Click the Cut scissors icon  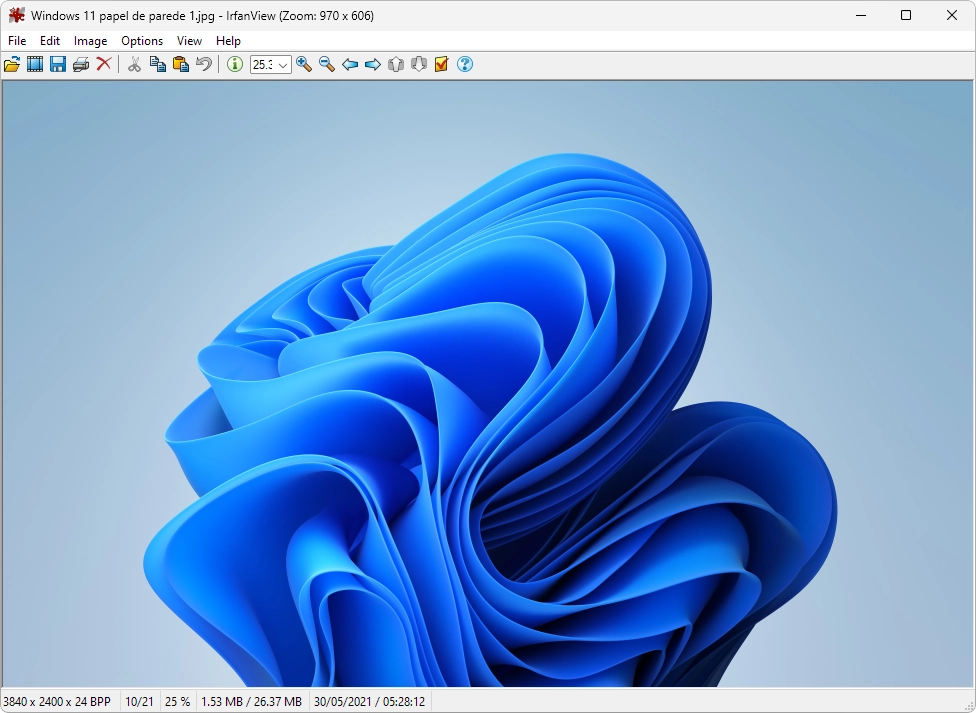134,64
